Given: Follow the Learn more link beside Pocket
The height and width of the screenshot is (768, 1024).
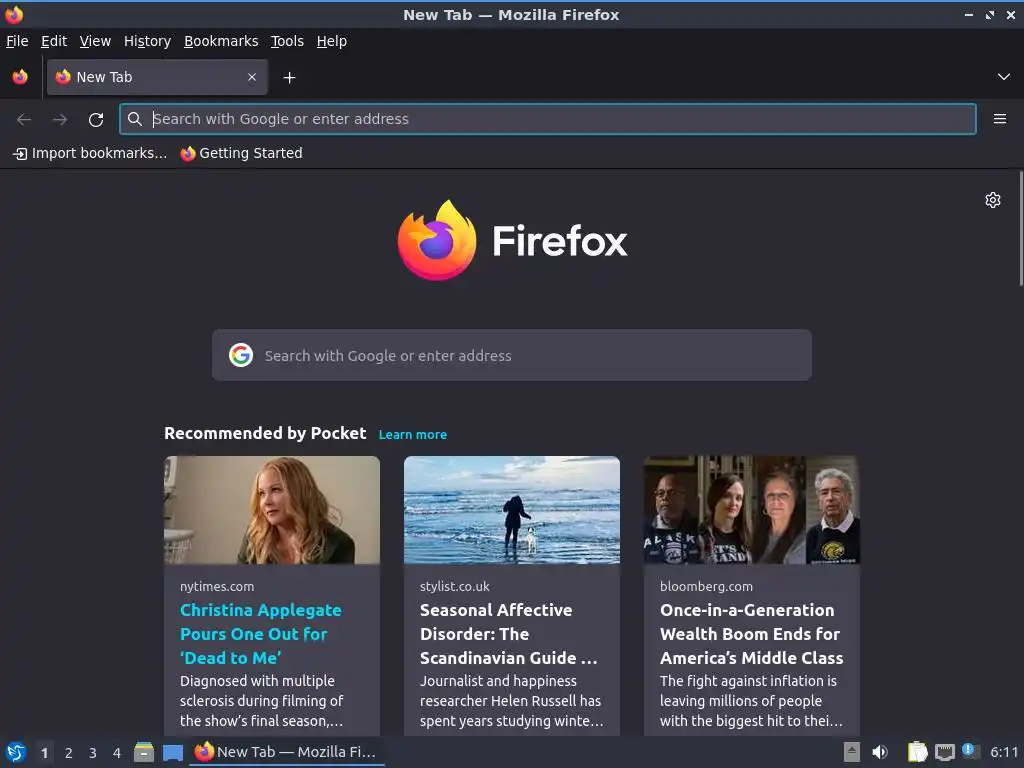Looking at the screenshot, I should (x=413, y=435).
